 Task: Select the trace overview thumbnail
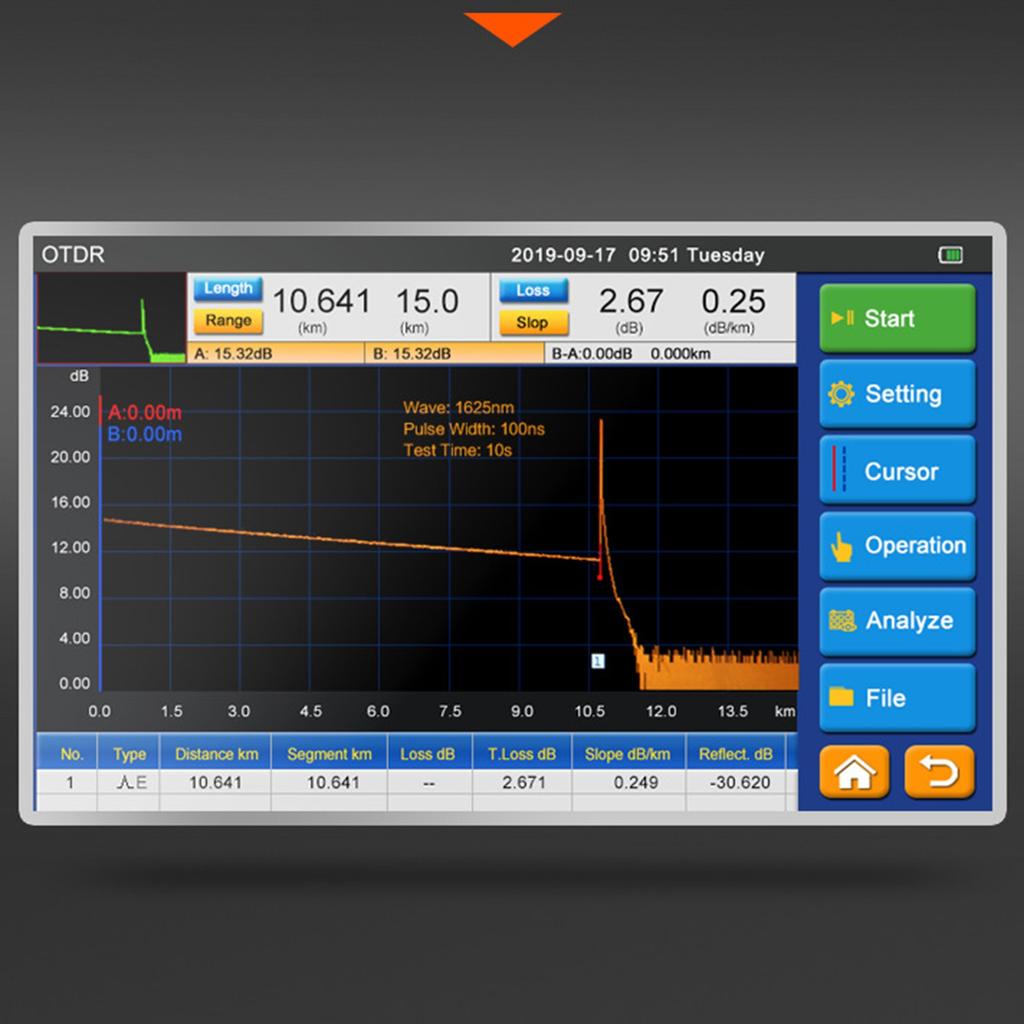click(110, 315)
